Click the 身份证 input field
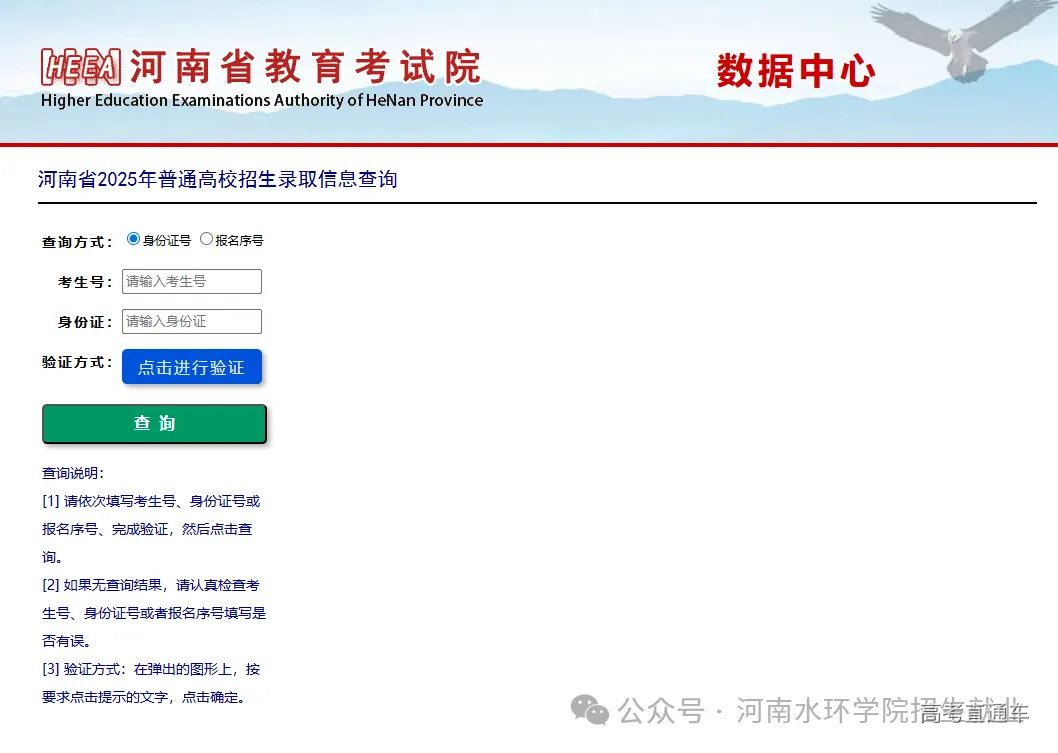 coord(191,321)
